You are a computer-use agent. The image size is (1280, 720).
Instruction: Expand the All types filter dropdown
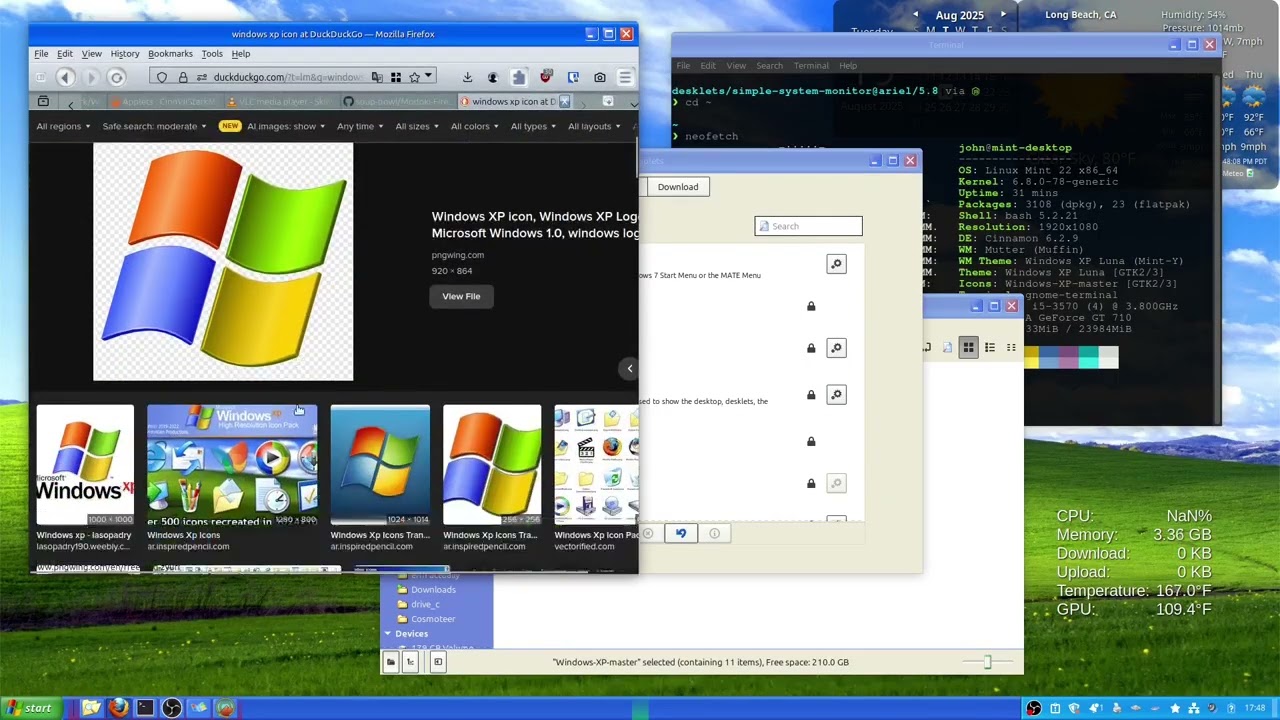[534, 126]
